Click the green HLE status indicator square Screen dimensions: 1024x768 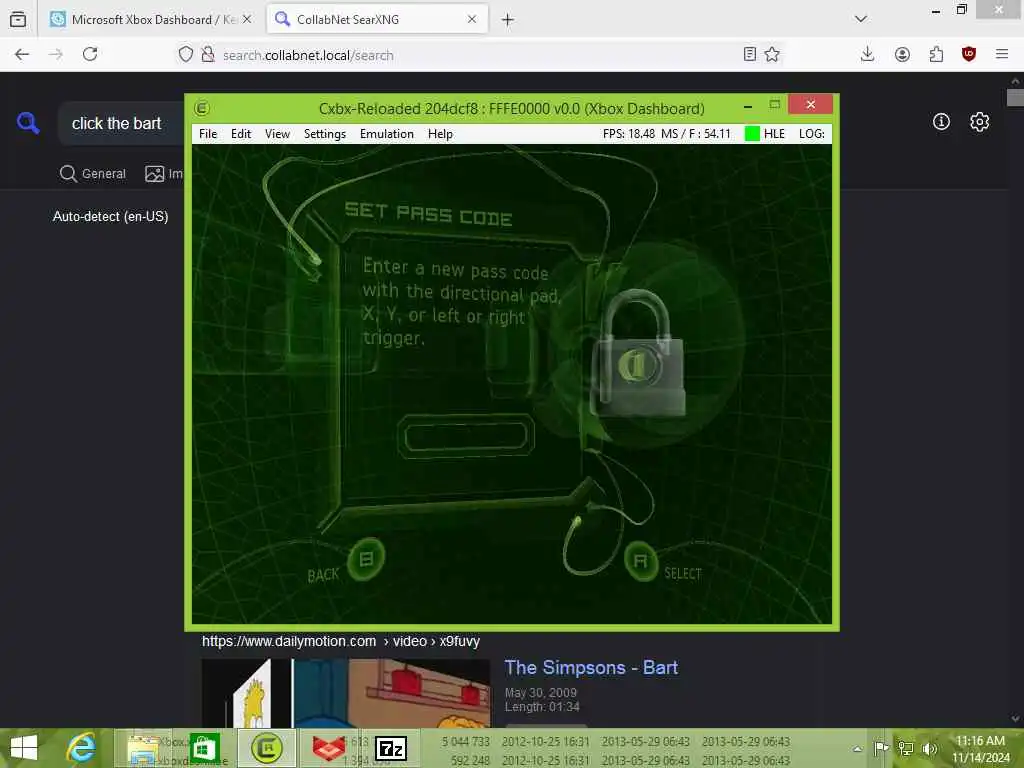click(x=752, y=134)
